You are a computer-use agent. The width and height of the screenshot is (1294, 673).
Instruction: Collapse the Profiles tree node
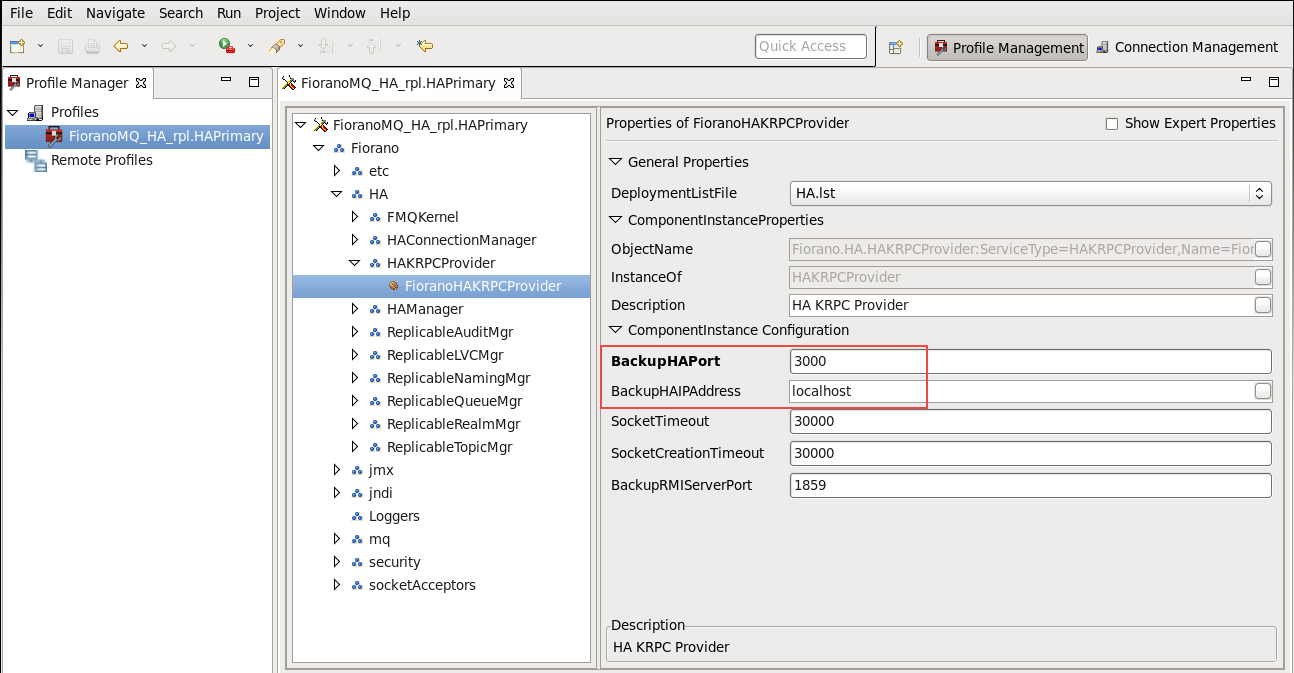coord(13,112)
